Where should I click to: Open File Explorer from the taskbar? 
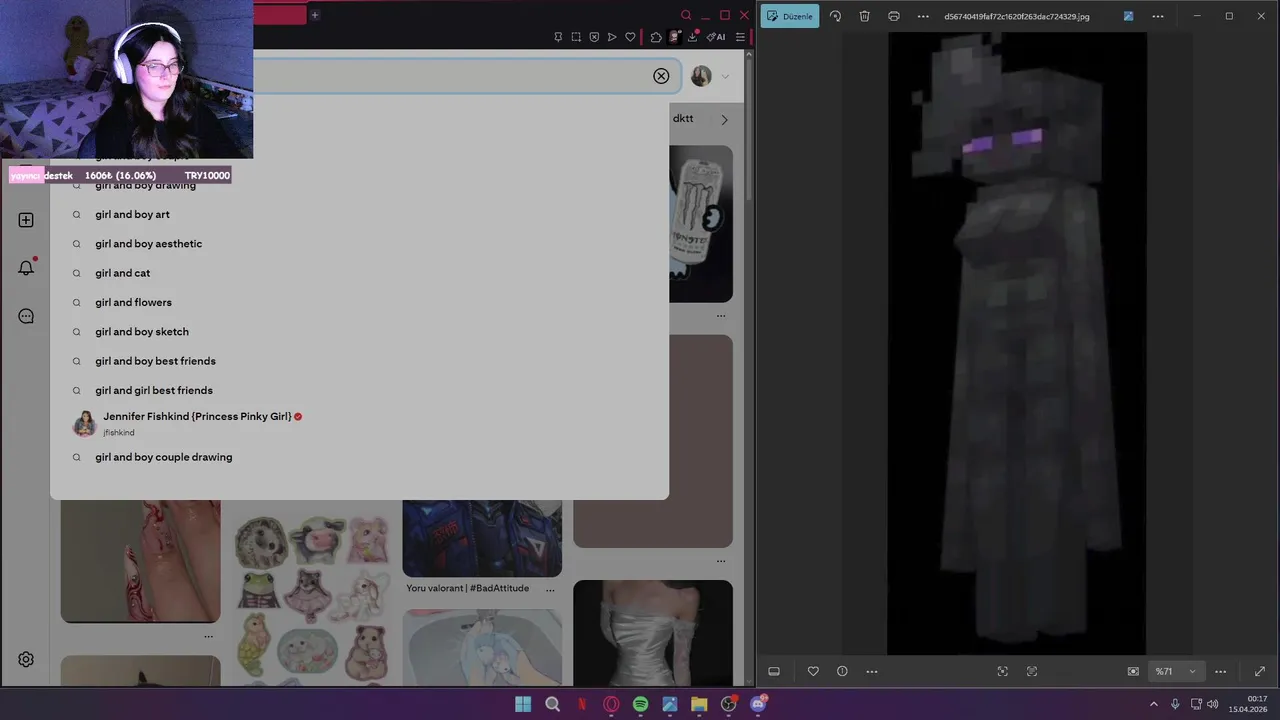(x=699, y=704)
